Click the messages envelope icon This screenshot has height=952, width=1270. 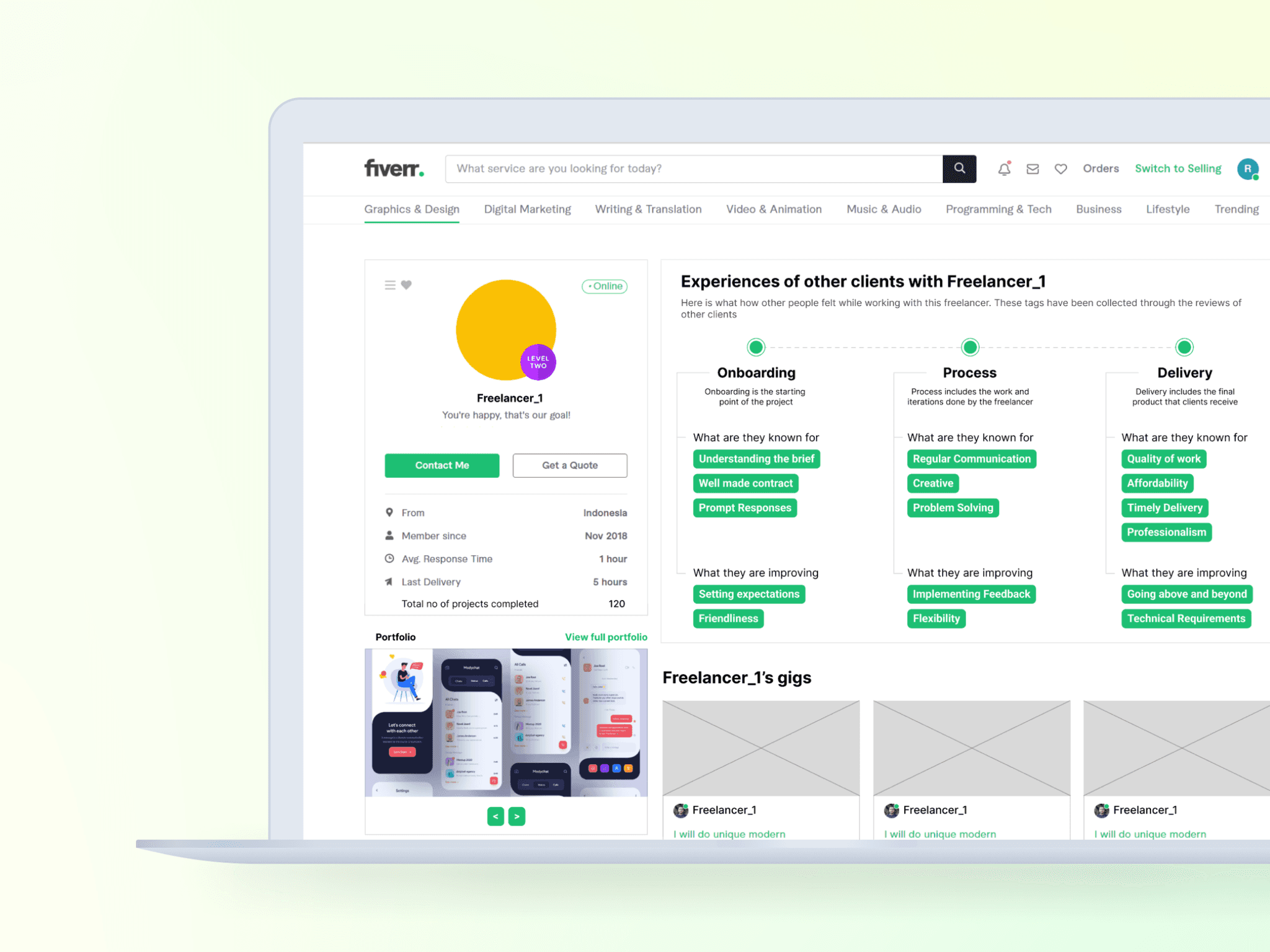click(x=1032, y=168)
